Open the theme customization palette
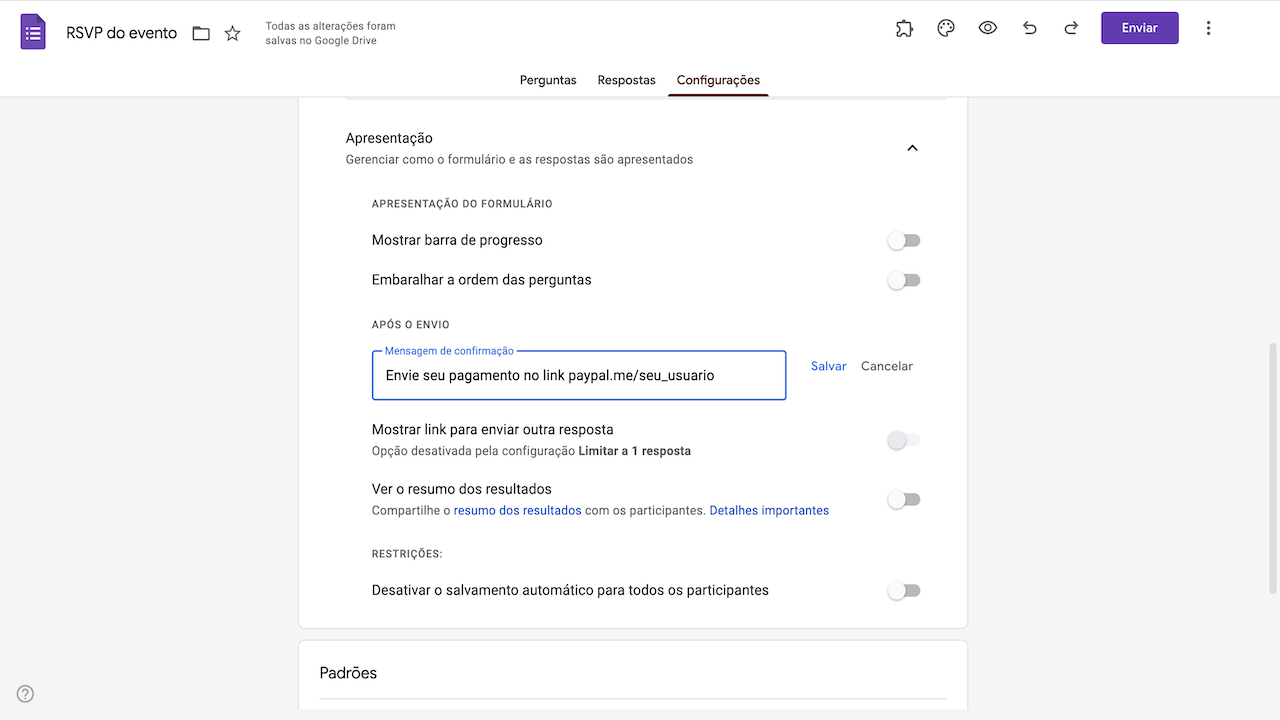The height and width of the screenshot is (720, 1280). click(x=946, y=28)
